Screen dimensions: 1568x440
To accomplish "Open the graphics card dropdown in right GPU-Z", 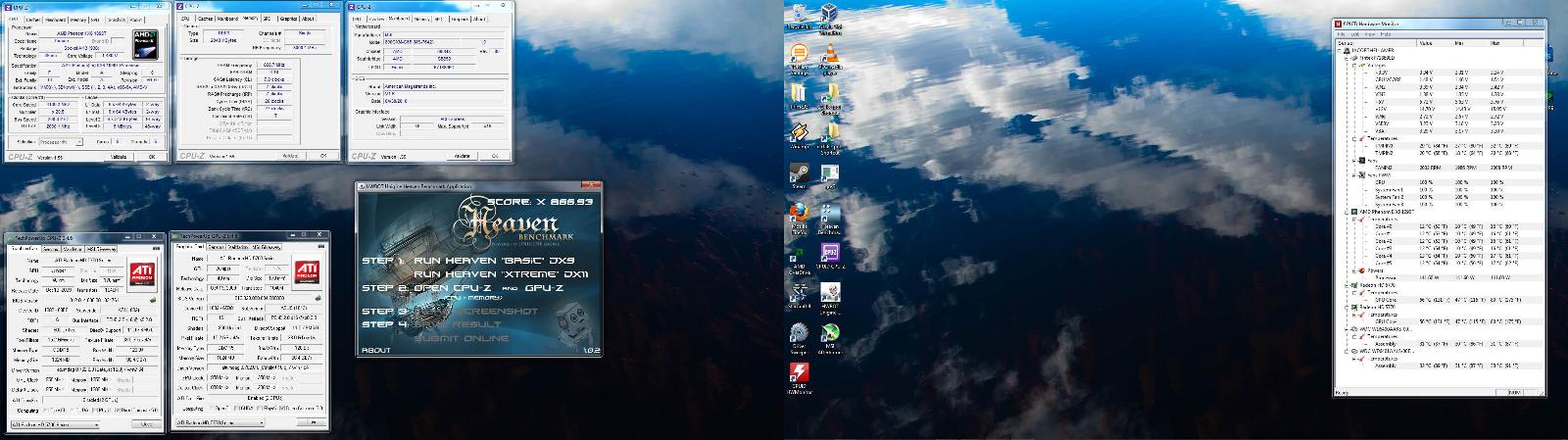I will coord(220,422).
